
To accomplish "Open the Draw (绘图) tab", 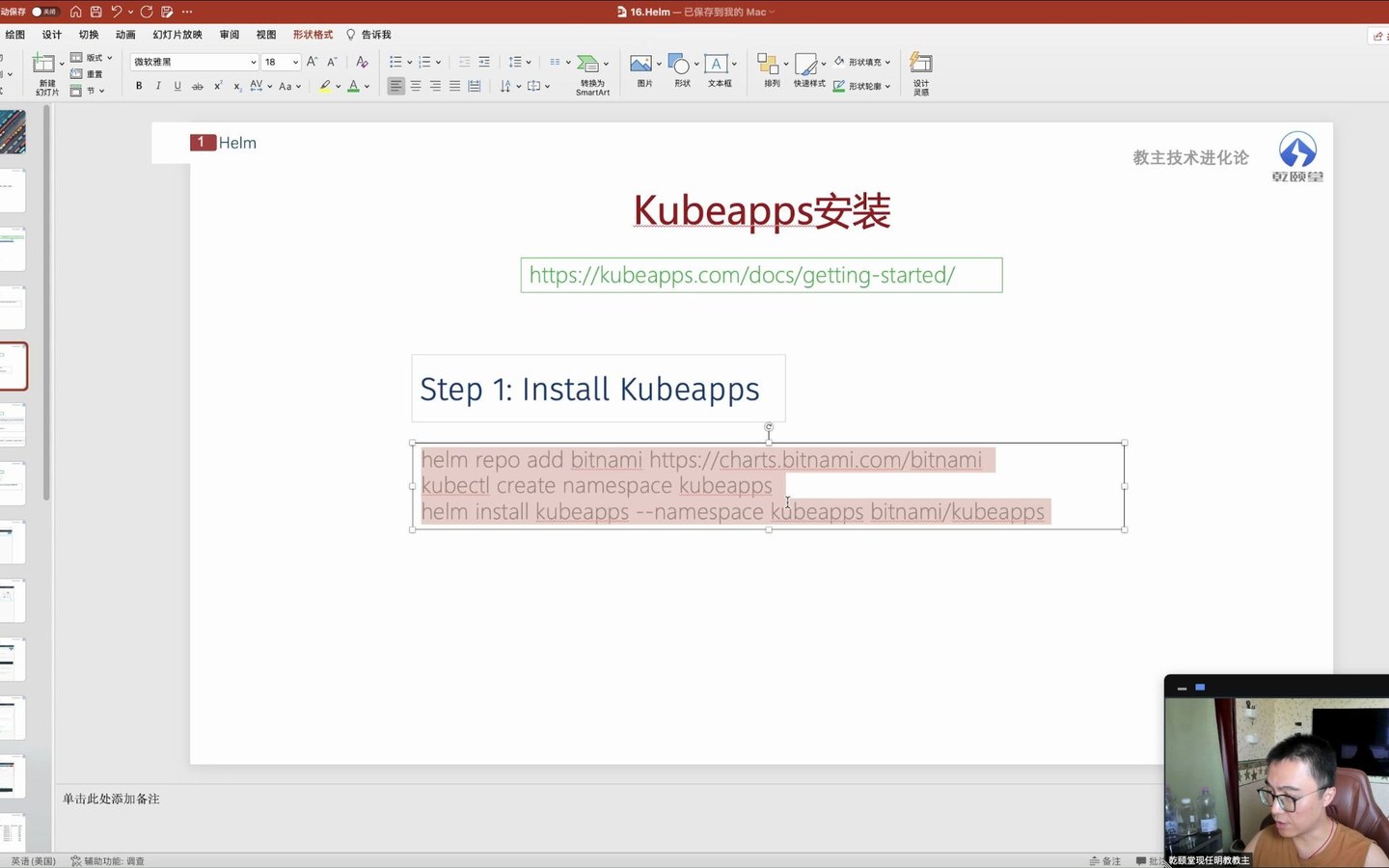I will pos(15,35).
